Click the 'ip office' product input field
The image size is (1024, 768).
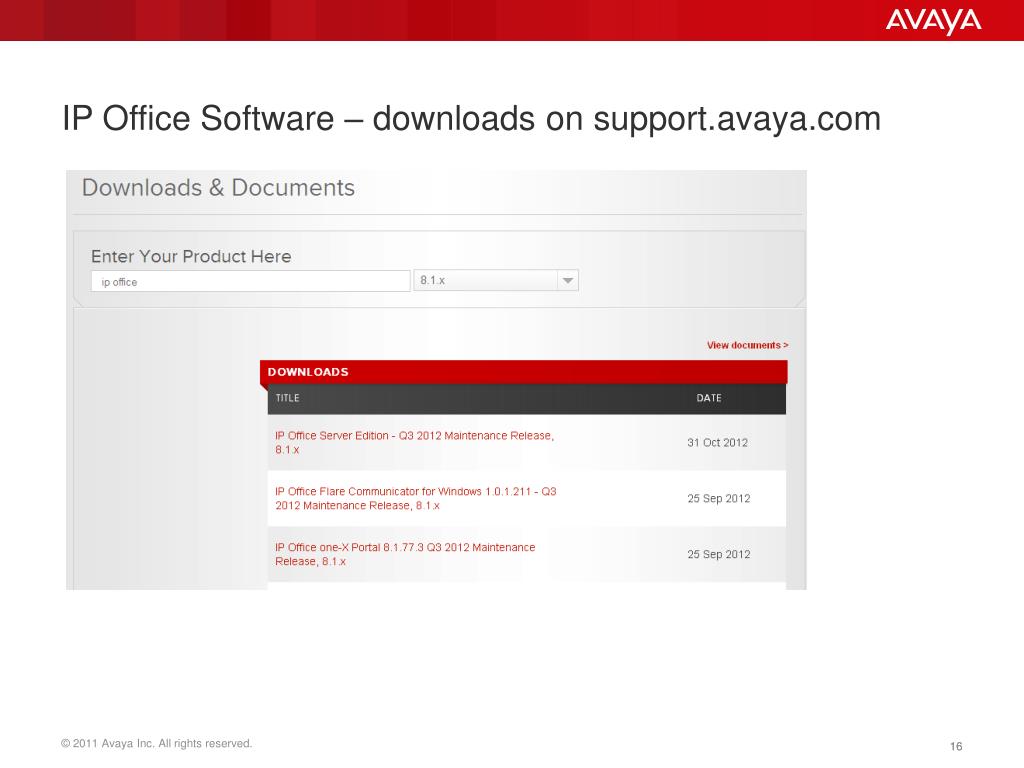point(251,281)
